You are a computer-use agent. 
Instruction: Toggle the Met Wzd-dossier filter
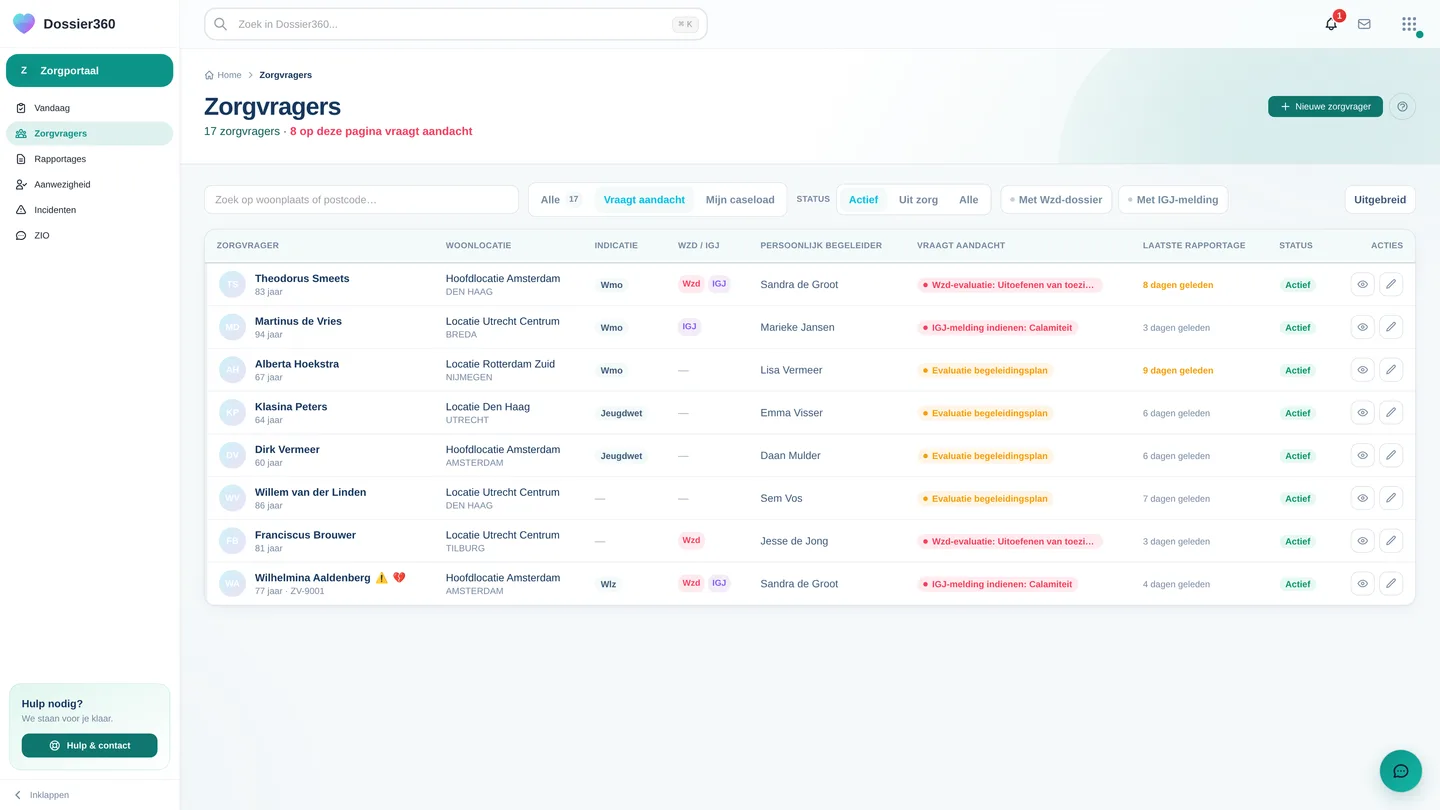click(1056, 200)
